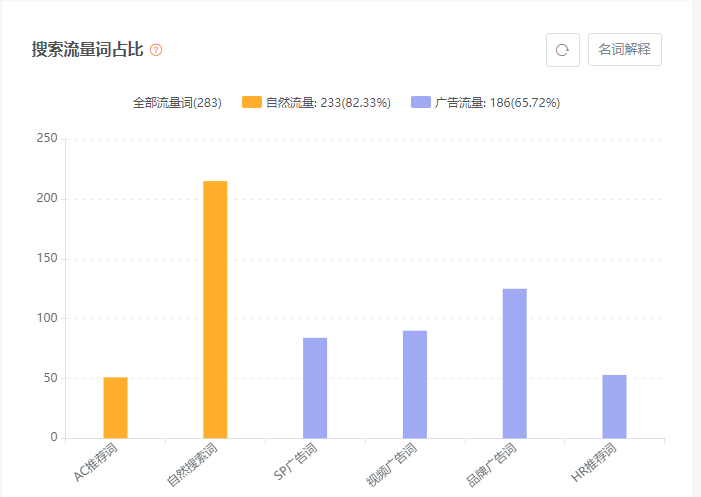Click the 200 y-axis value

point(47,198)
